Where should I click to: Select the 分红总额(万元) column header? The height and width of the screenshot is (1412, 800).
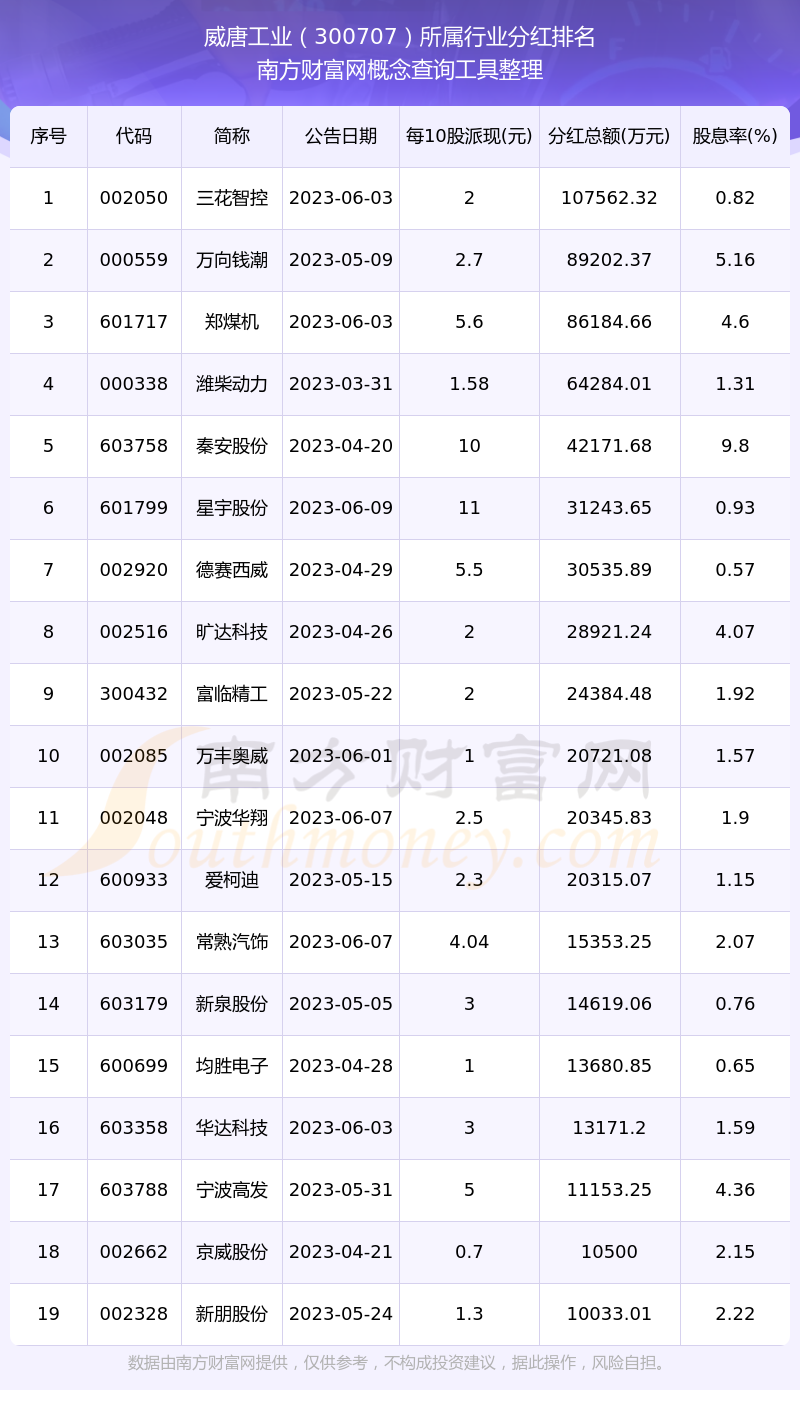coord(609,136)
